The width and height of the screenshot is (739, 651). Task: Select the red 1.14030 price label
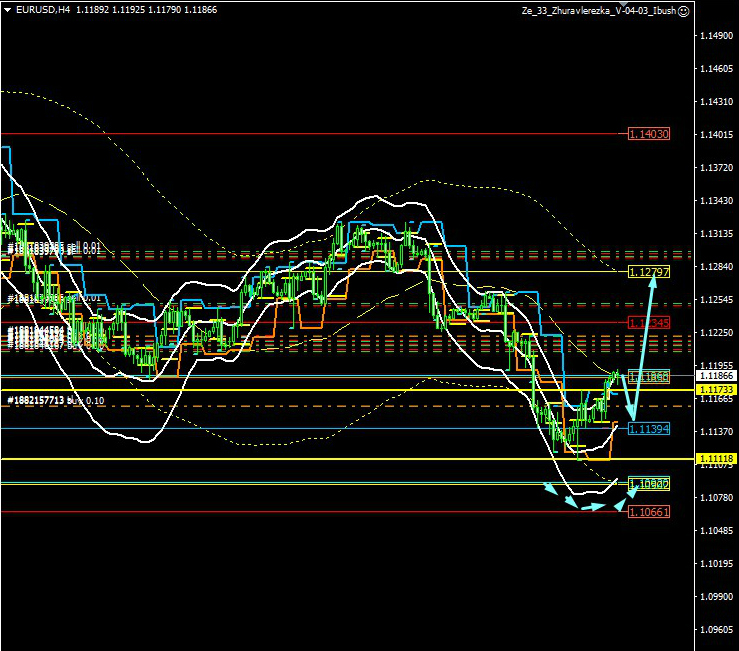tap(649, 133)
